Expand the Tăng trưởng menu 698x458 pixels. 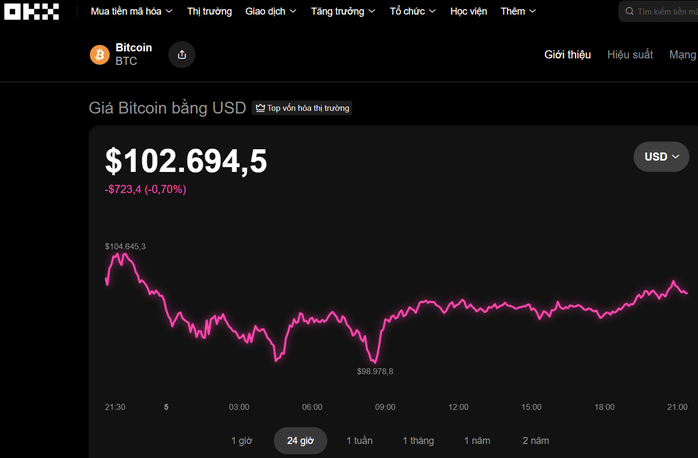(343, 12)
